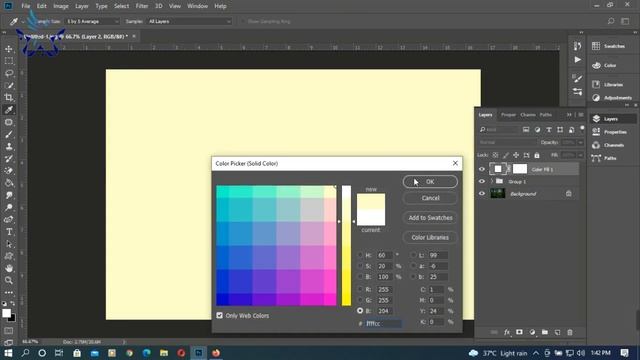
Task: Select the B blue radio button, value 204
Action: [360, 311]
